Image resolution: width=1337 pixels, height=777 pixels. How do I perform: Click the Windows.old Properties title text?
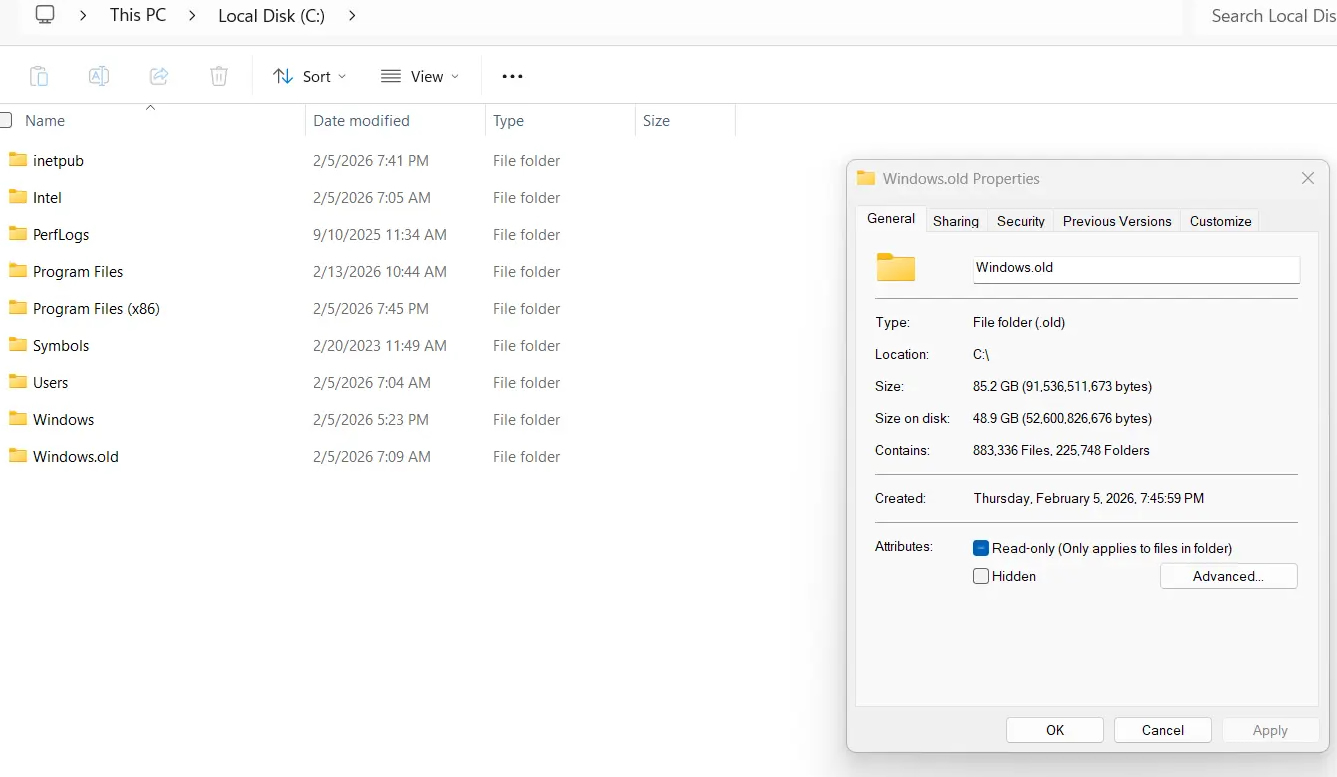point(961,178)
